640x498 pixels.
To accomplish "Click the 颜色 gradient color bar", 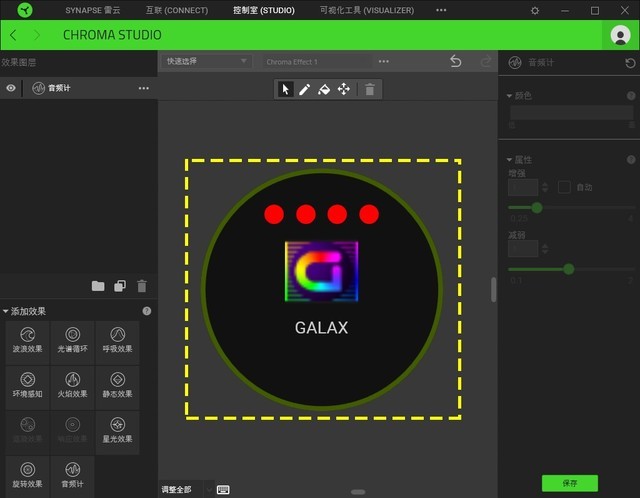I will pos(571,112).
